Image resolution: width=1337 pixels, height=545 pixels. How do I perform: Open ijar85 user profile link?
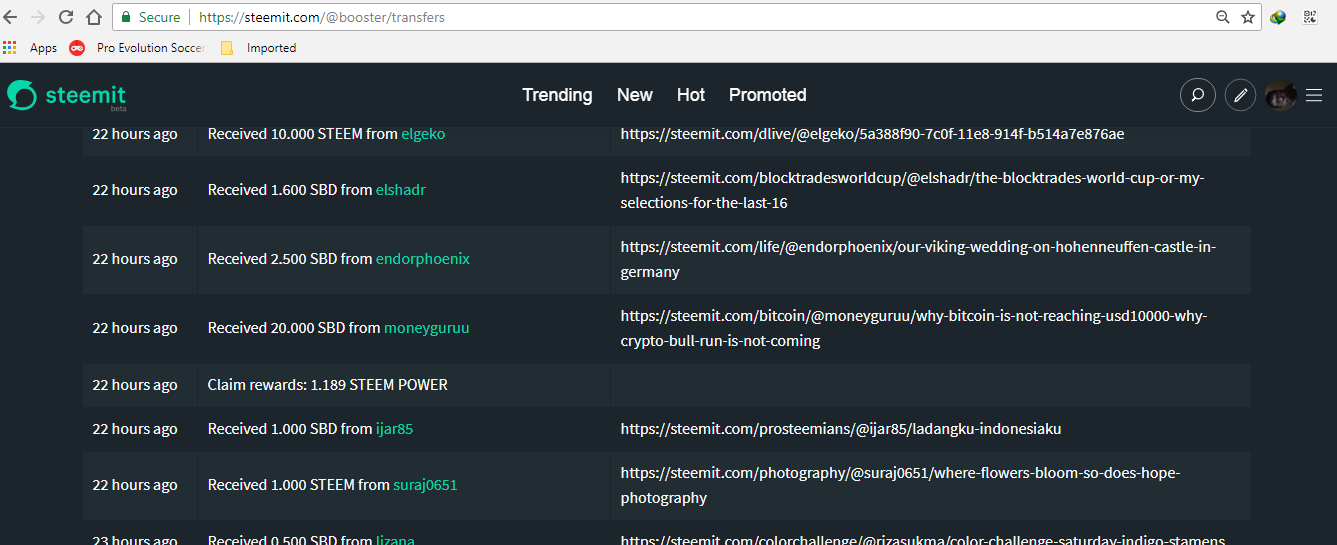click(x=394, y=429)
